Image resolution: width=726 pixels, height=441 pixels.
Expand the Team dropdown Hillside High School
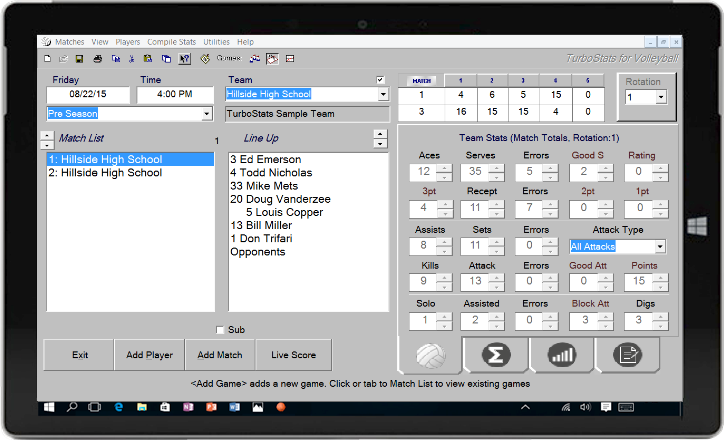point(383,94)
